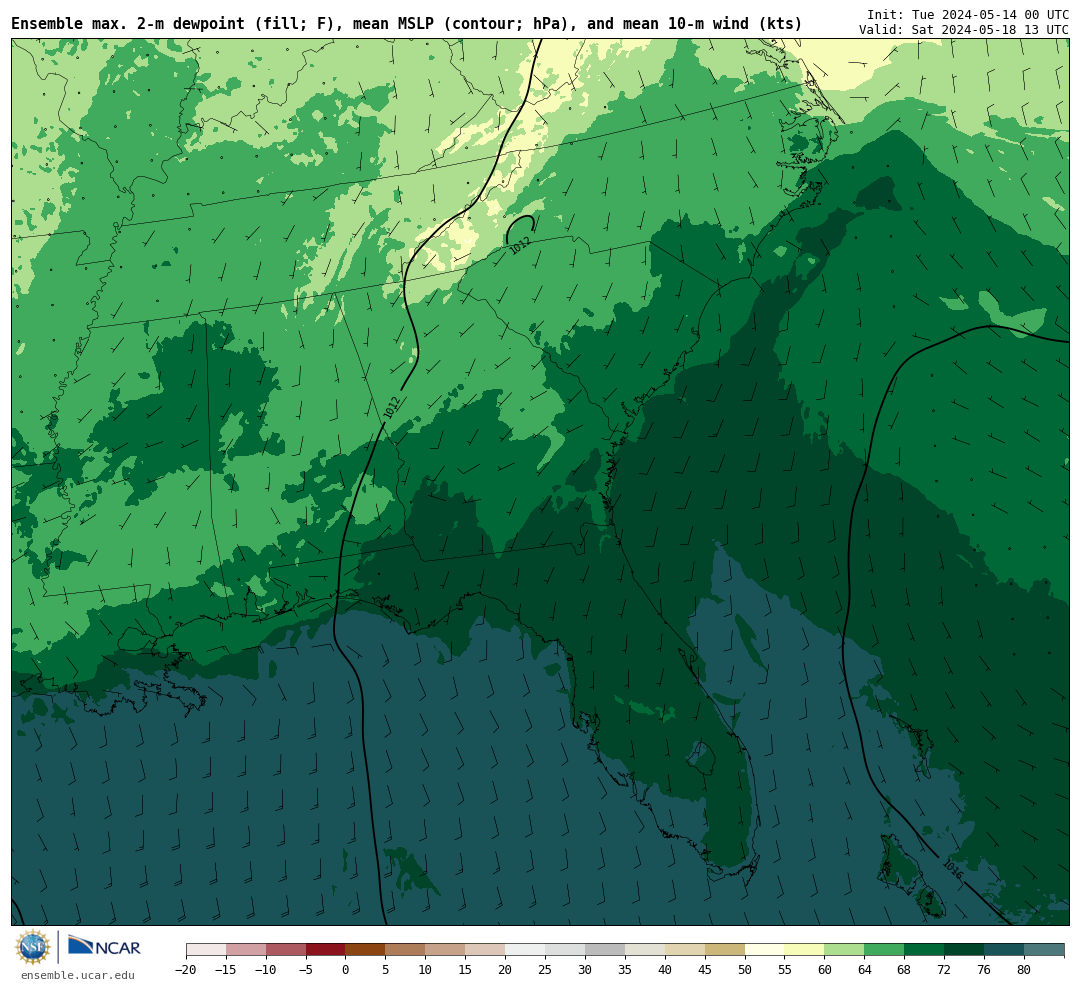Click the colorbar tick label 25
The image size is (1080, 988).
[x=546, y=969]
